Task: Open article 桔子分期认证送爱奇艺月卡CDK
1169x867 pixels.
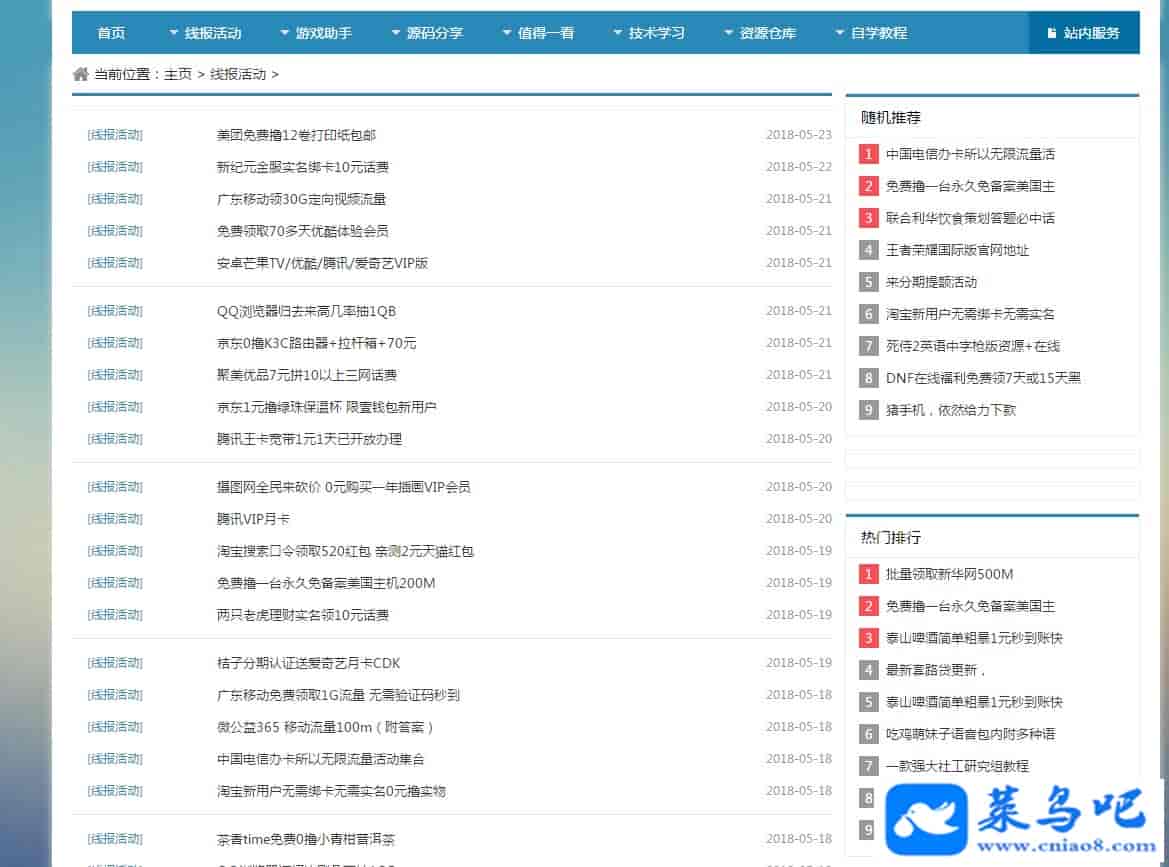Action: pos(309,663)
